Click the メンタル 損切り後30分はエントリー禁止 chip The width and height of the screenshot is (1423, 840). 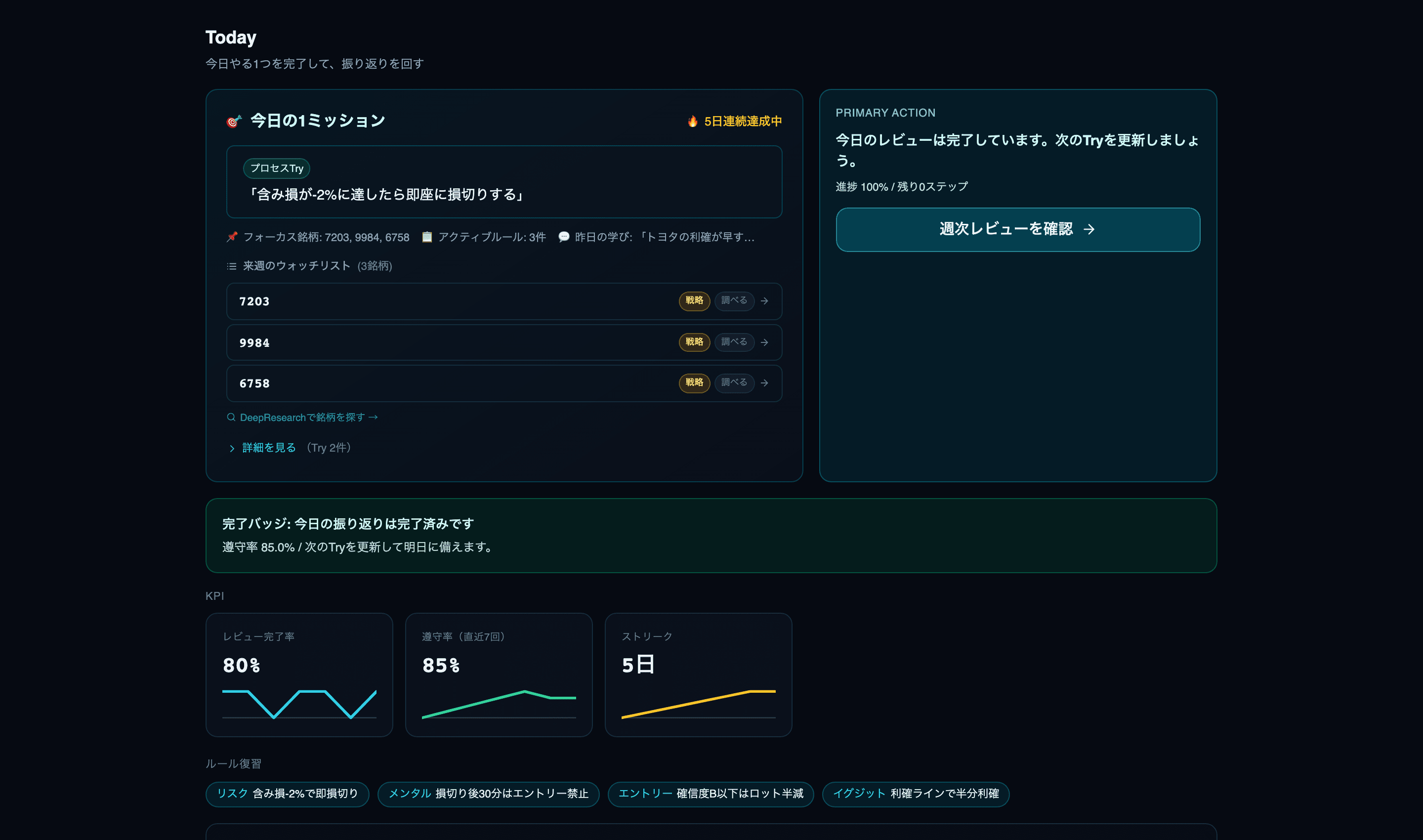click(x=489, y=794)
